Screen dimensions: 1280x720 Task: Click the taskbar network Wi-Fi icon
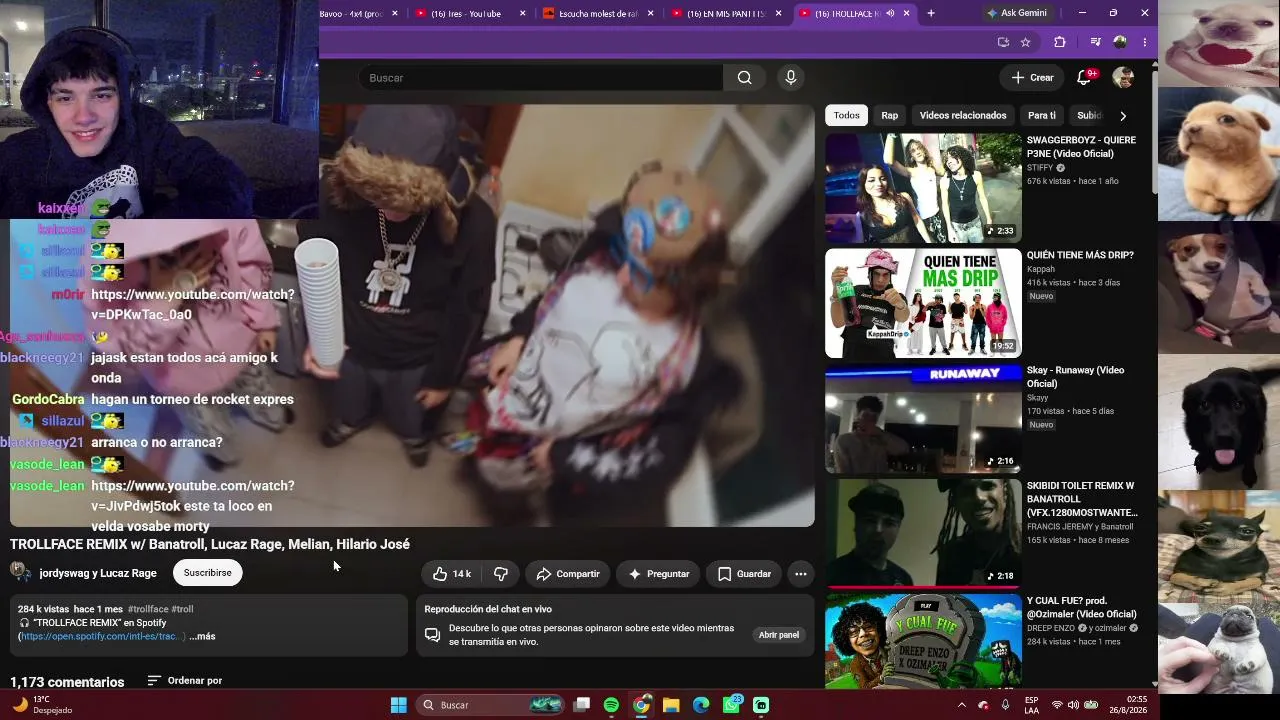pyautogui.click(x=1057, y=705)
